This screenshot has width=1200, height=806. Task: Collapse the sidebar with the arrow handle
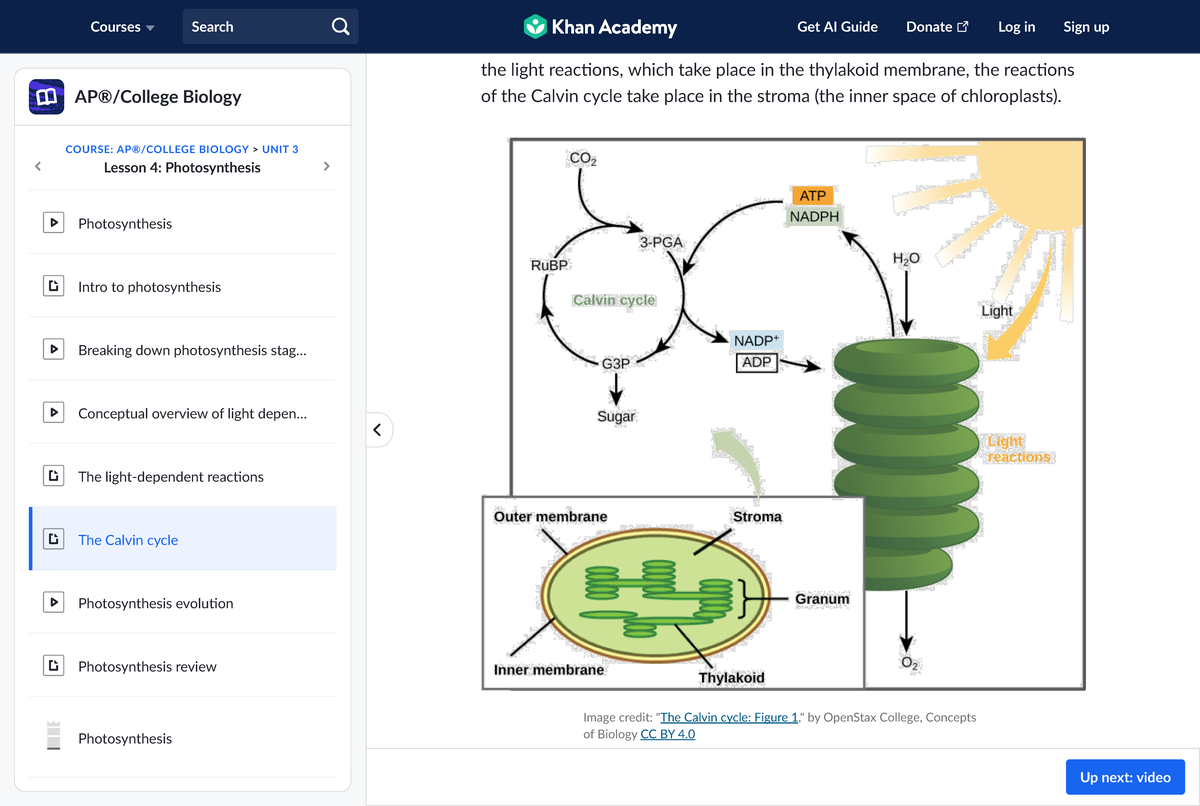click(377, 430)
